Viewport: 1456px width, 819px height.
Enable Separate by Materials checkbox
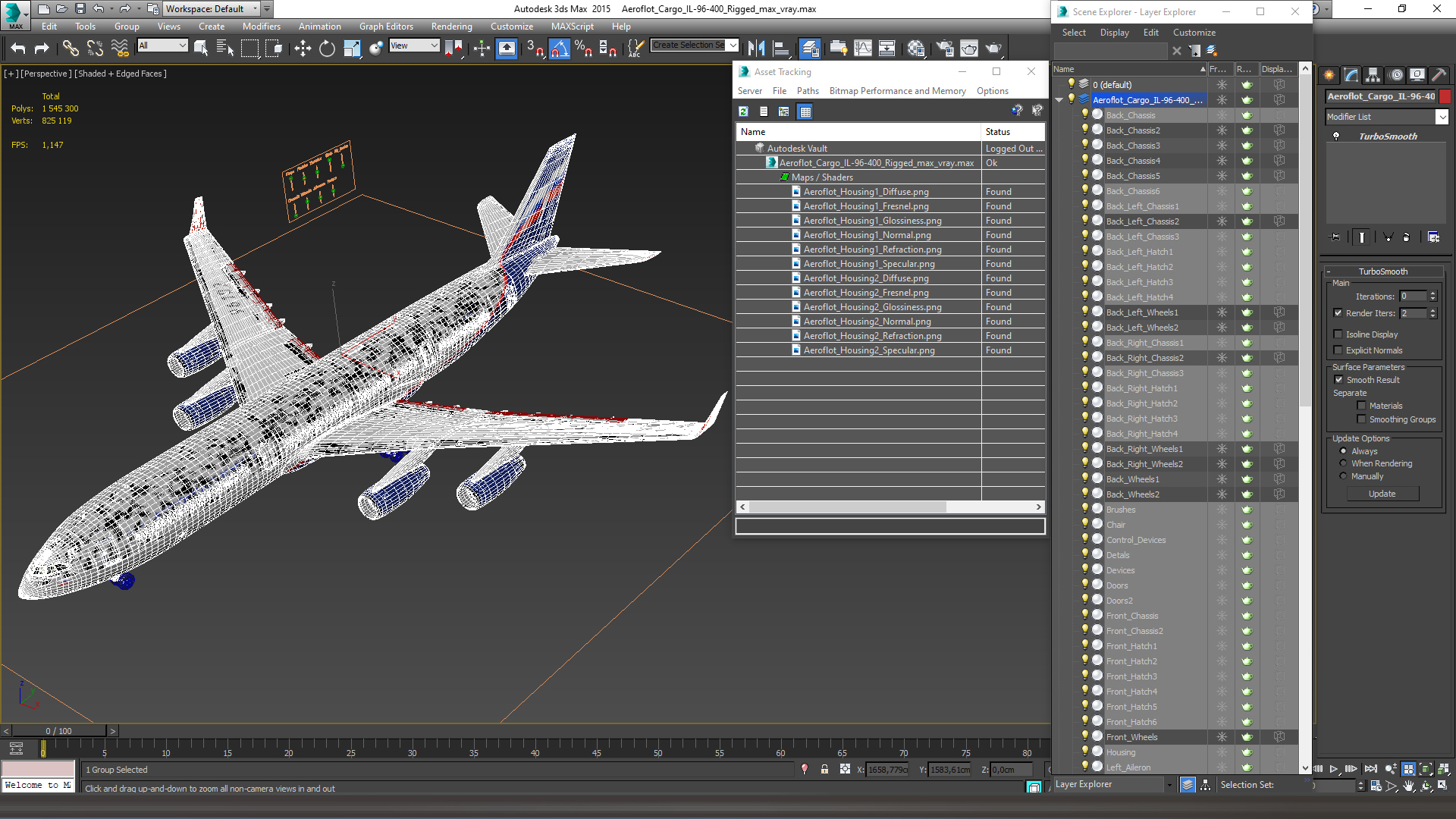[x=1361, y=406]
